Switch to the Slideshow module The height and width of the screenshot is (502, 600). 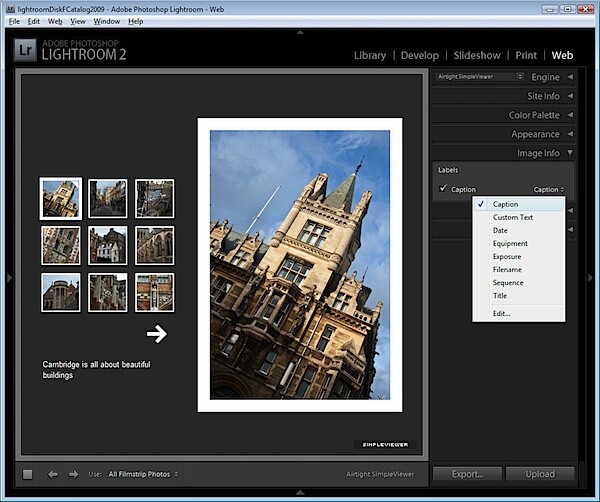coord(477,55)
